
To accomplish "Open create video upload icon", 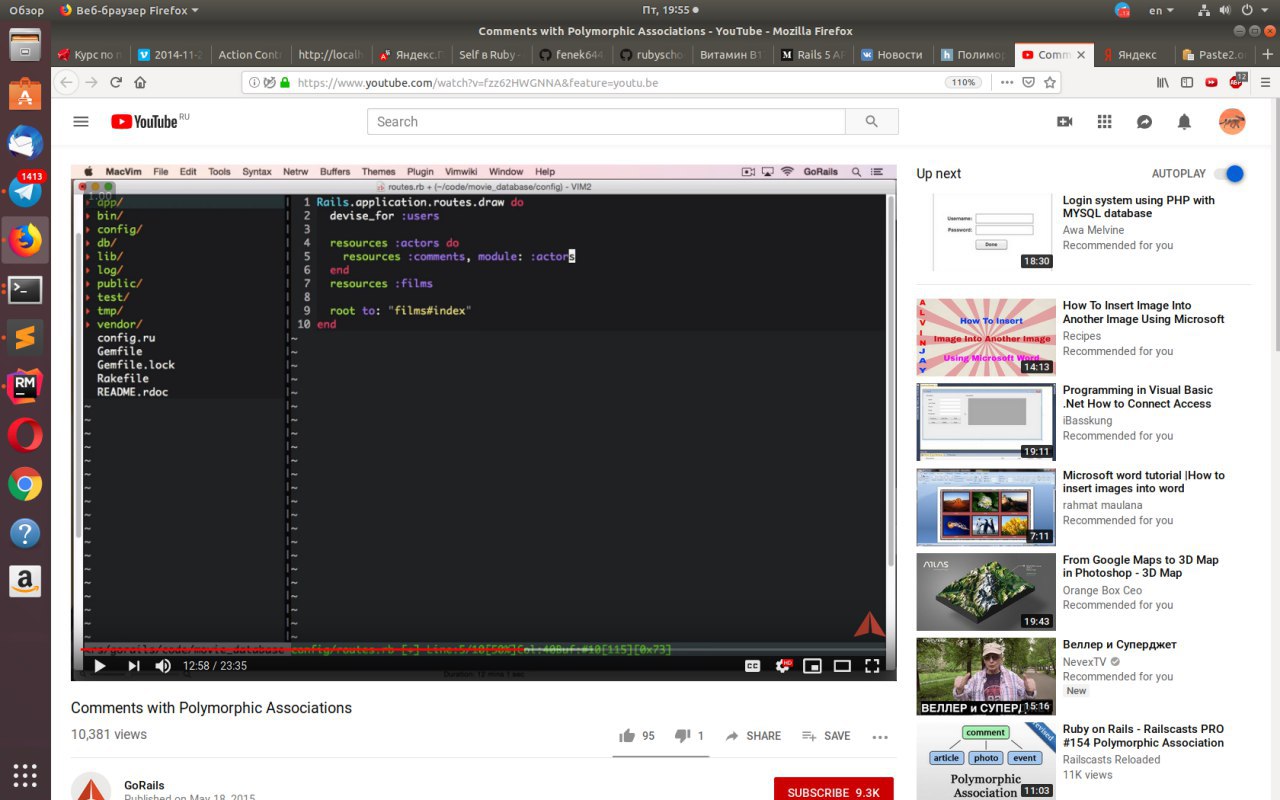I will [x=1064, y=122].
